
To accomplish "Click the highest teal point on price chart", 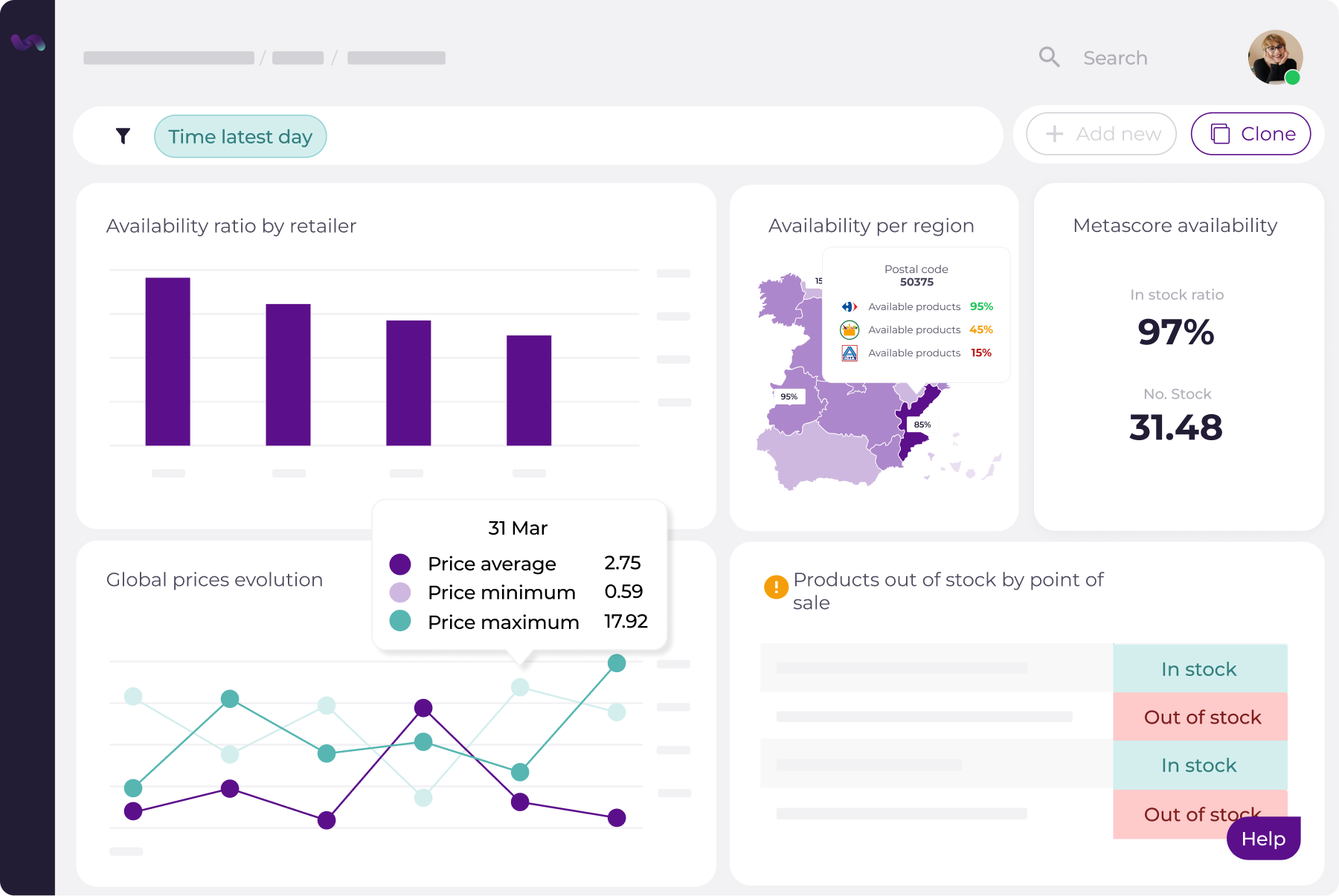I will 617,663.
